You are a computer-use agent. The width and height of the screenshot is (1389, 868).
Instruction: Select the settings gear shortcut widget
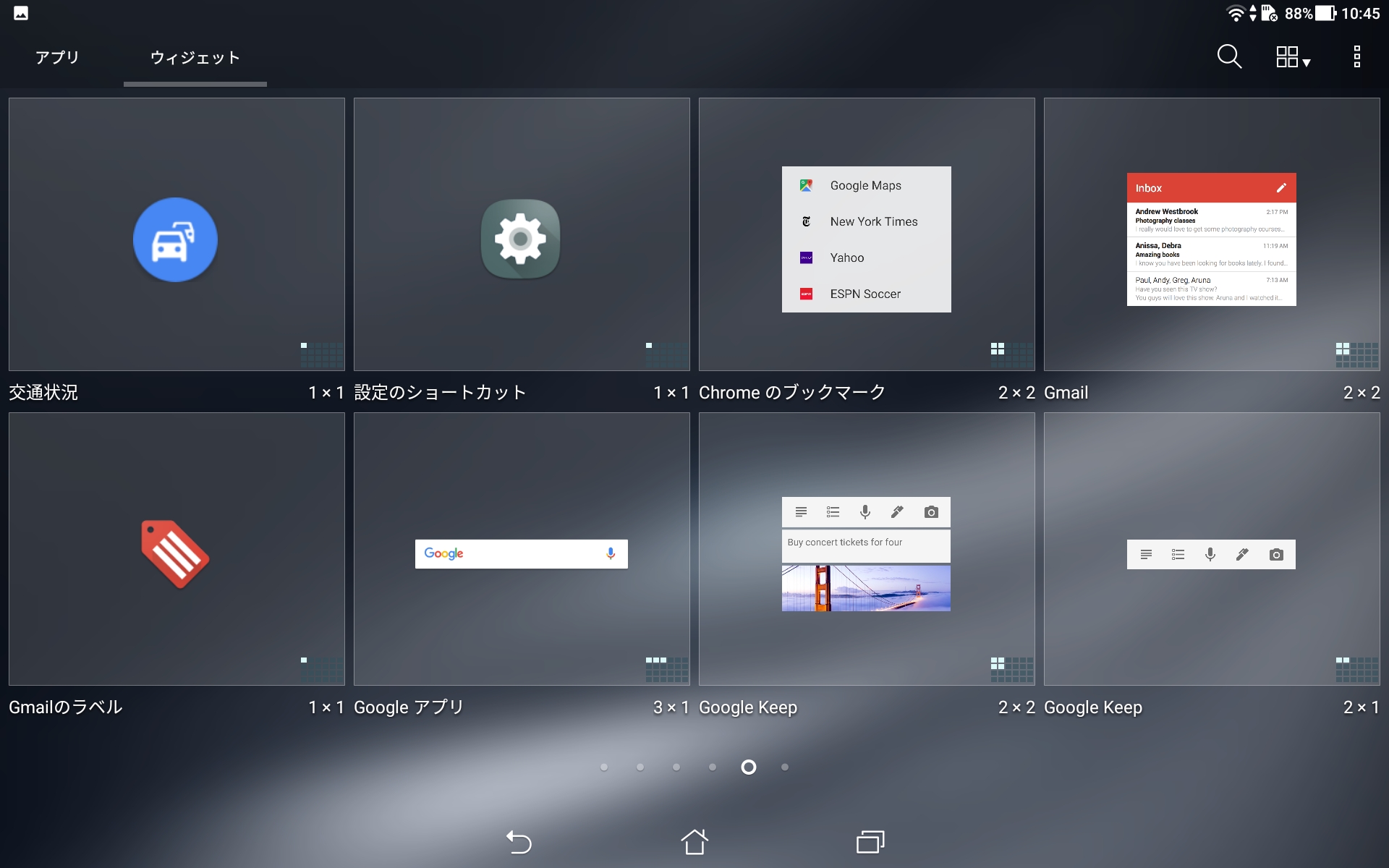pyautogui.click(x=520, y=239)
